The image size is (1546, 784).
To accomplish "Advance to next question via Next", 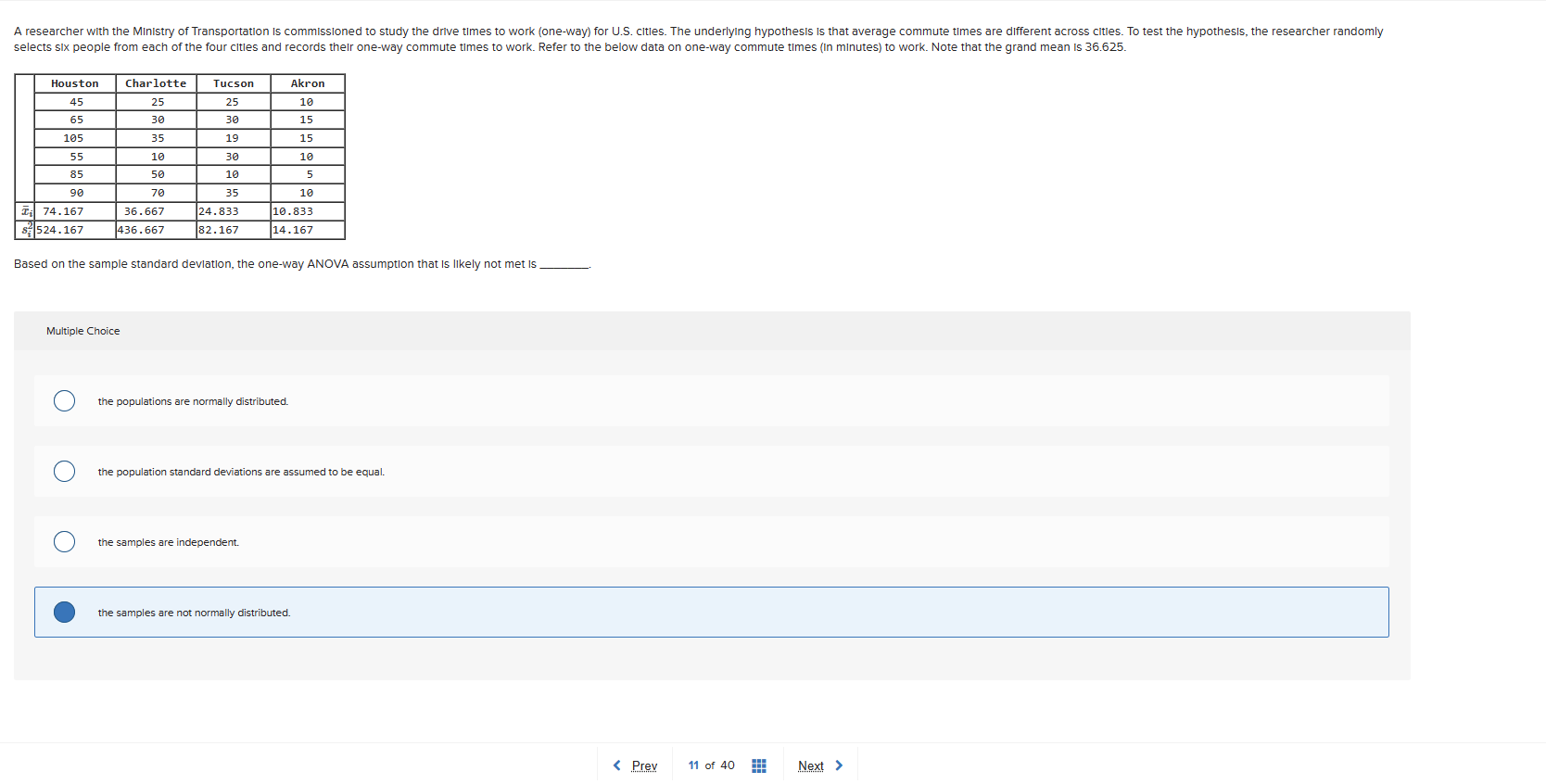I will pyautogui.click(x=810, y=765).
